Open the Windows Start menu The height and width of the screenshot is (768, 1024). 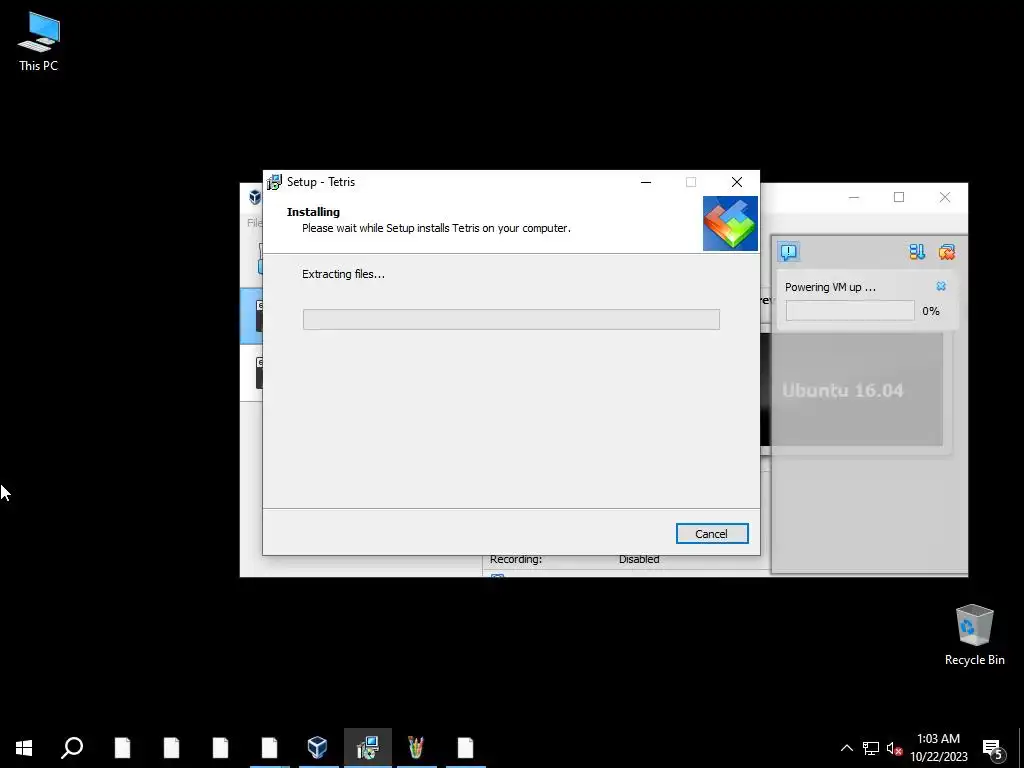click(x=24, y=747)
